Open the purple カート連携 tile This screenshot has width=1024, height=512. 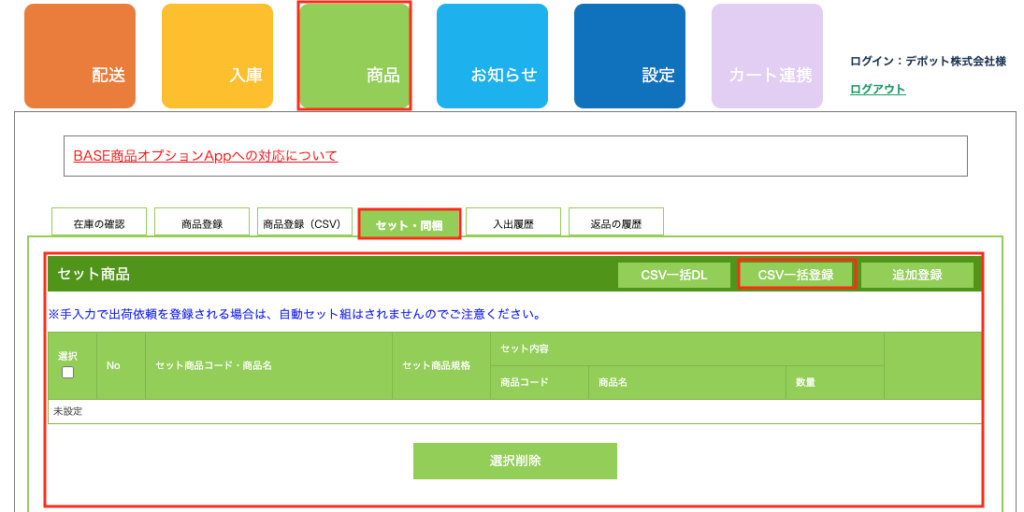click(767, 56)
